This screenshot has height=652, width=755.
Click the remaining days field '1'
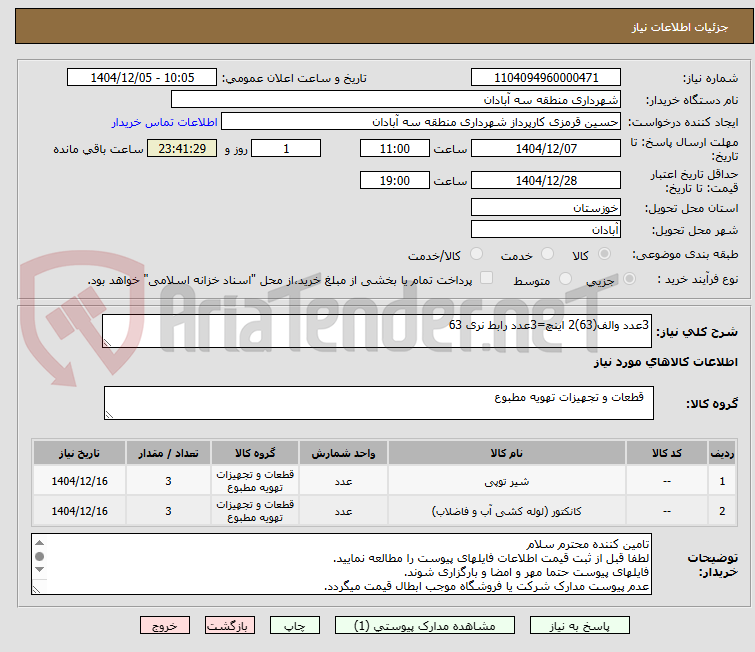click(286, 148)
